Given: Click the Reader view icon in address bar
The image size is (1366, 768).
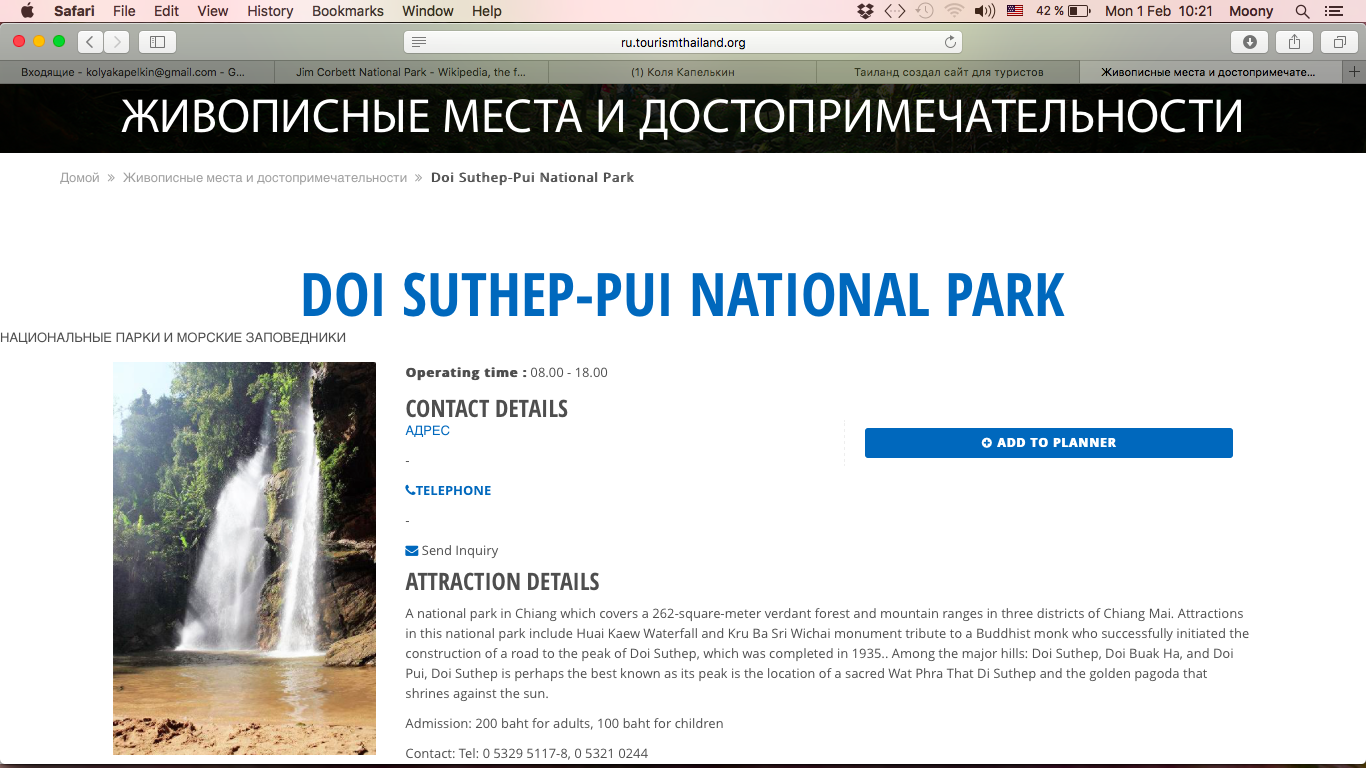Looking at the screenshot, I should coord(419,42).
